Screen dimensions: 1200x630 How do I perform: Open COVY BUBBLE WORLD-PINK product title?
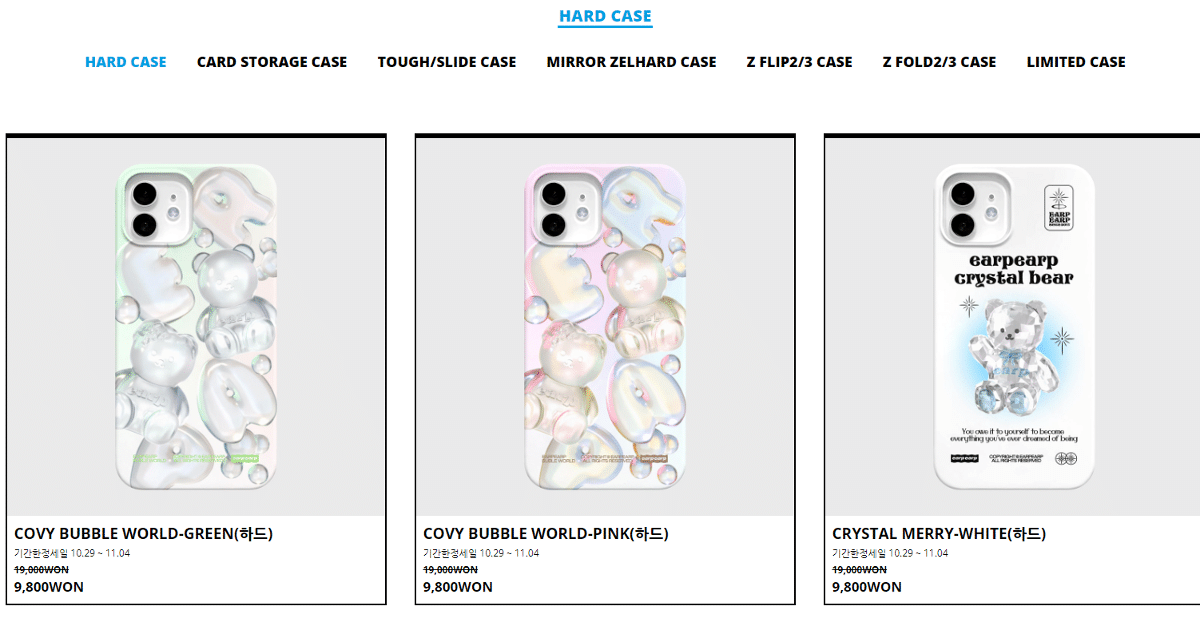click(546, 534)
